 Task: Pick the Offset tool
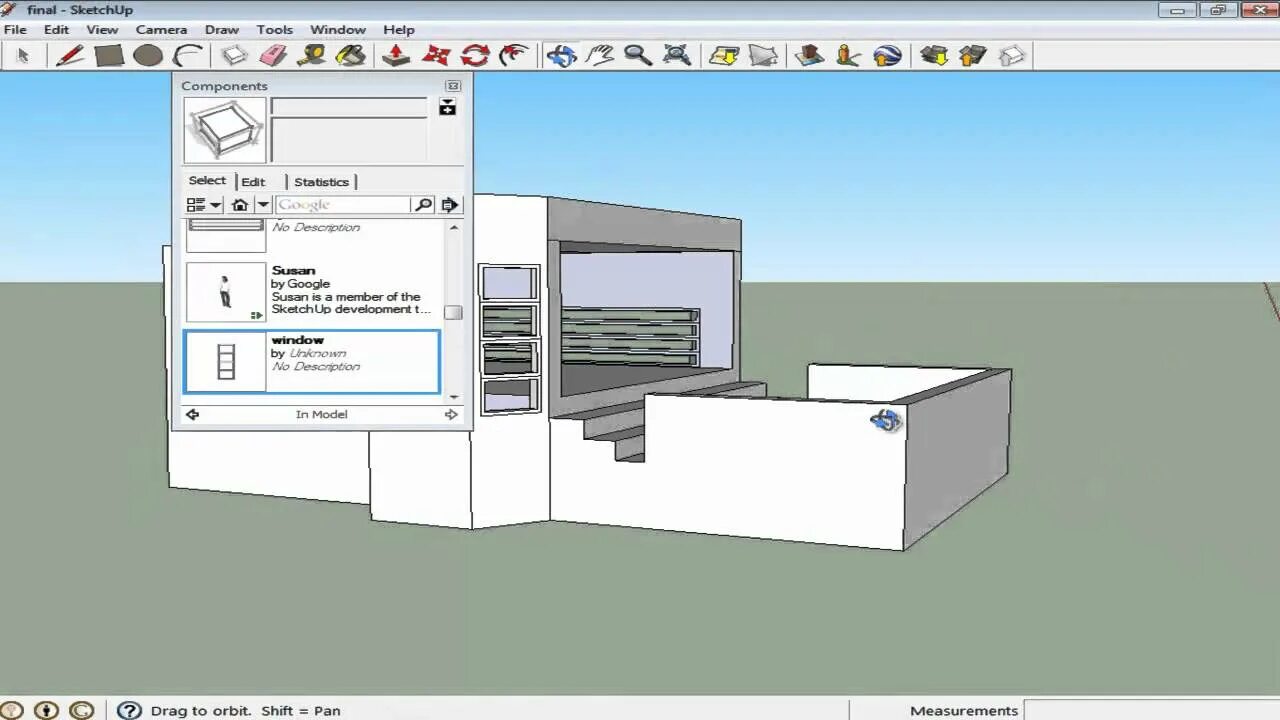[x=514, y=55]
